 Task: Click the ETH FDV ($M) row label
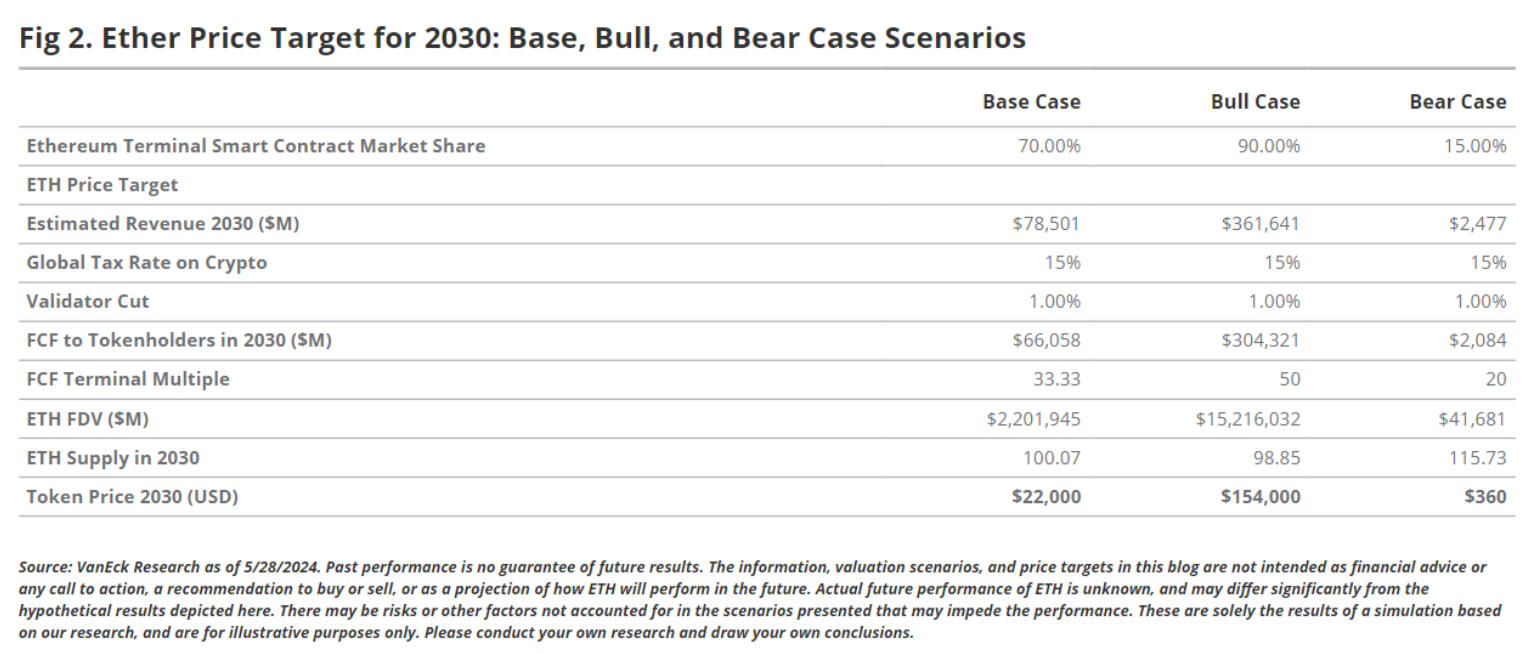[x=88, y=419]
